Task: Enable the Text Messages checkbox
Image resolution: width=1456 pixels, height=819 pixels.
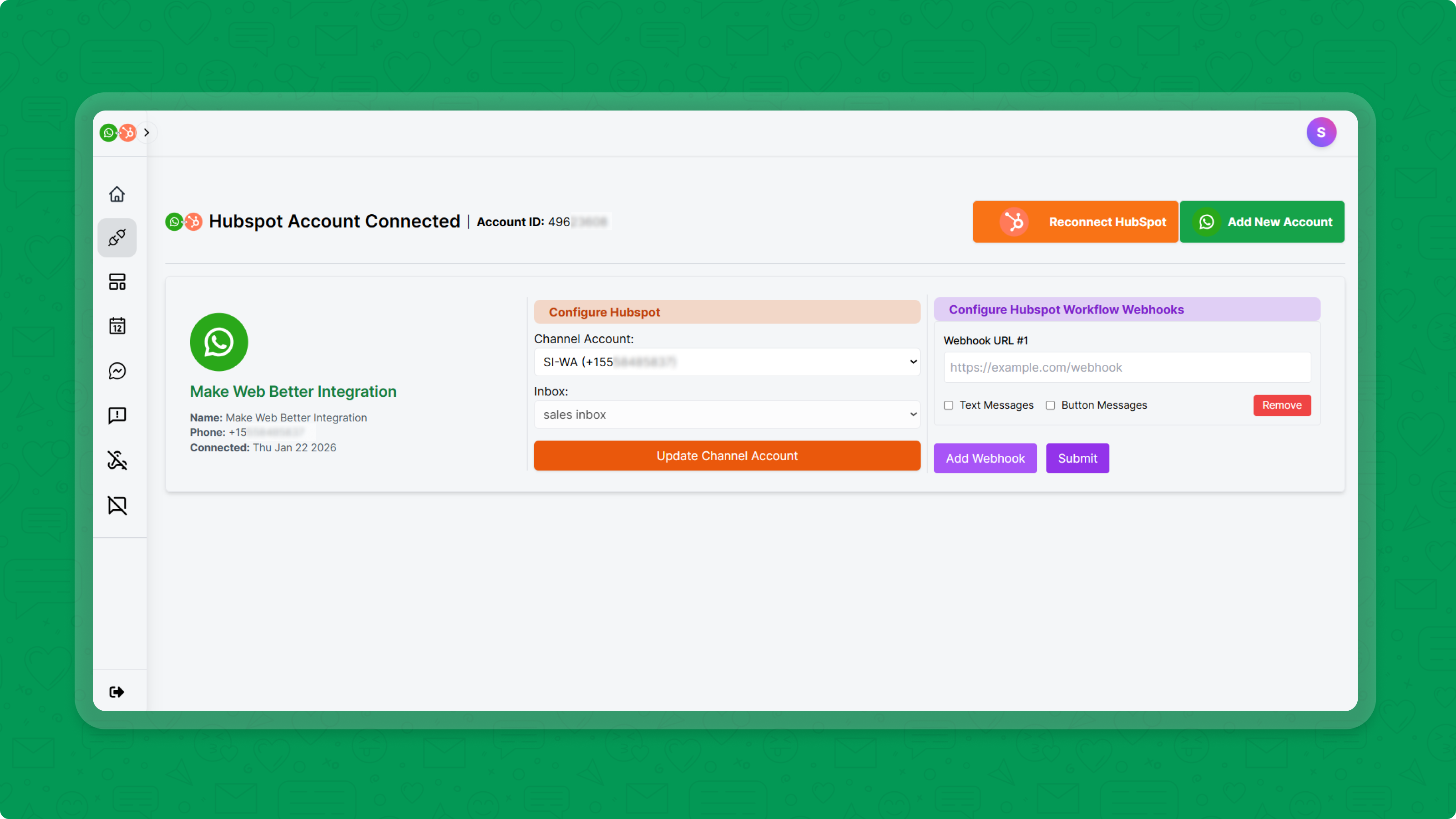Action: [948, 405]
